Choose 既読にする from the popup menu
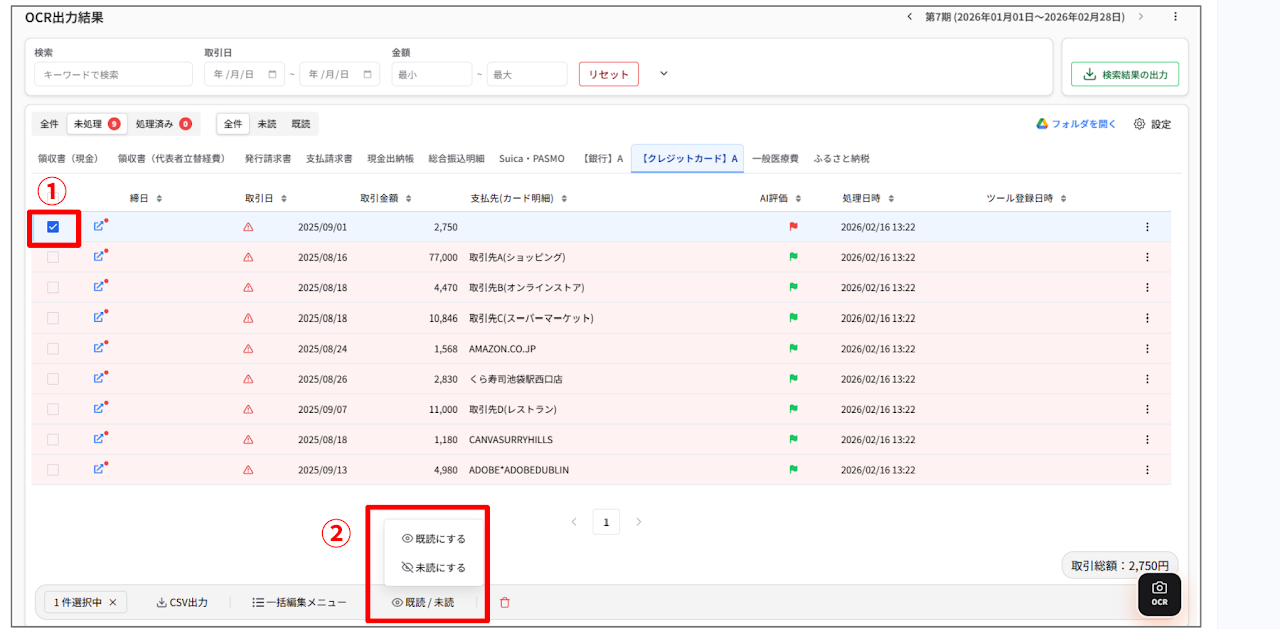 pos(434,538)
